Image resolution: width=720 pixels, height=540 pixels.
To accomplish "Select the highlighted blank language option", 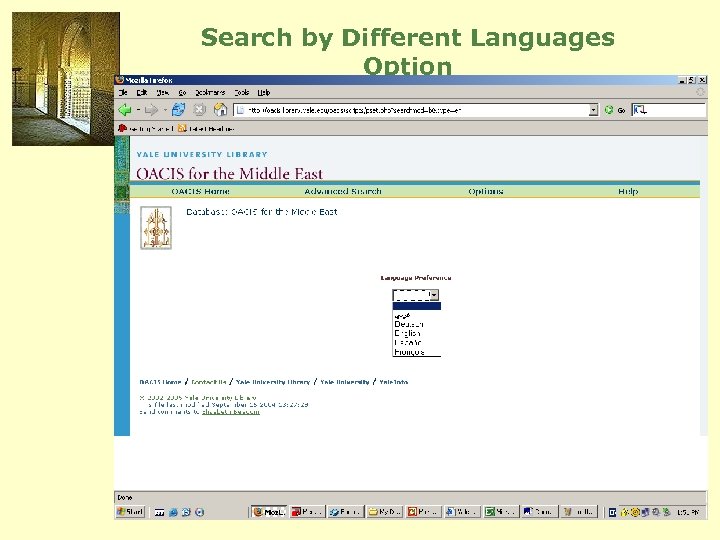I will tap(416, 306).
